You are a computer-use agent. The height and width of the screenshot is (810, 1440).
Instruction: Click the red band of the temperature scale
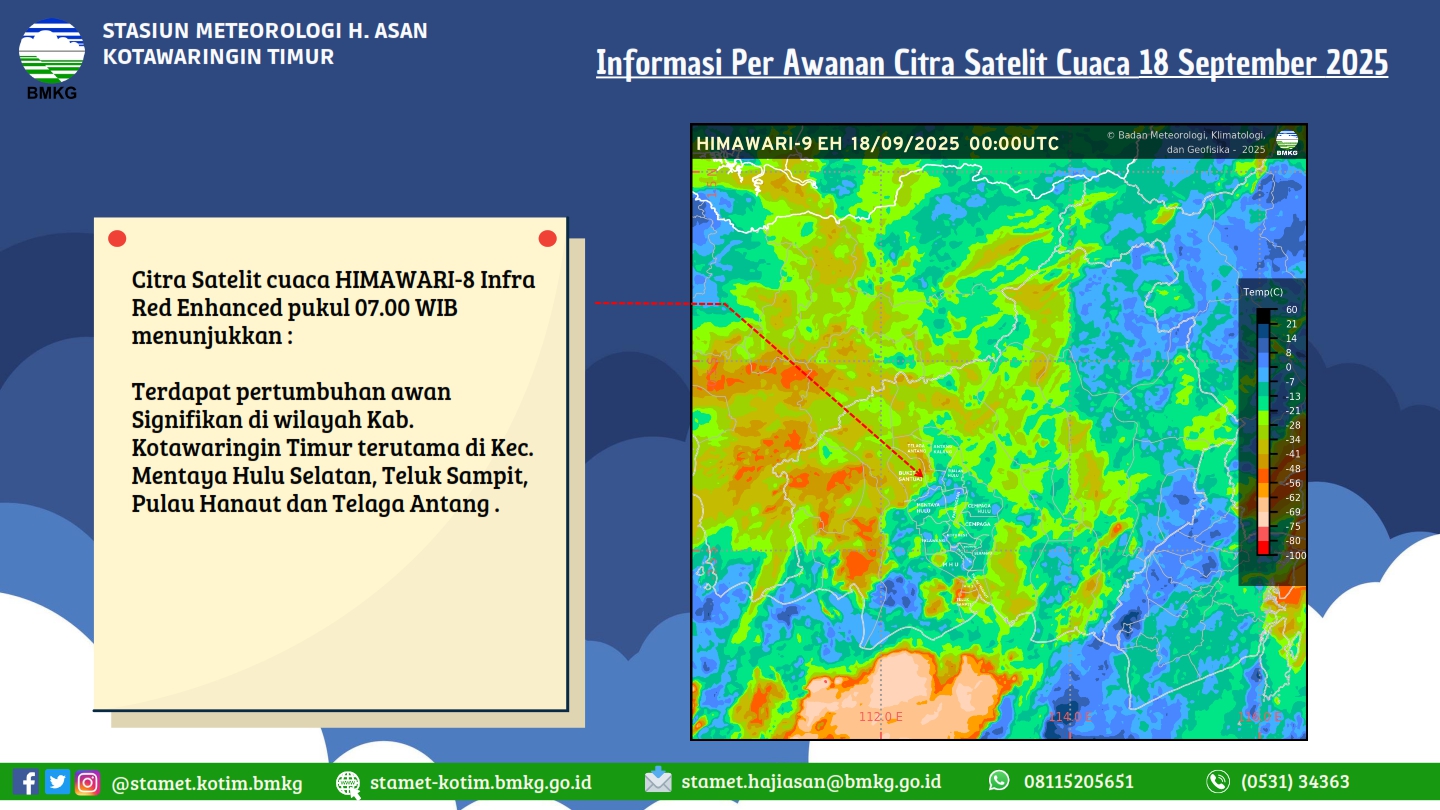coord(1263,546)
